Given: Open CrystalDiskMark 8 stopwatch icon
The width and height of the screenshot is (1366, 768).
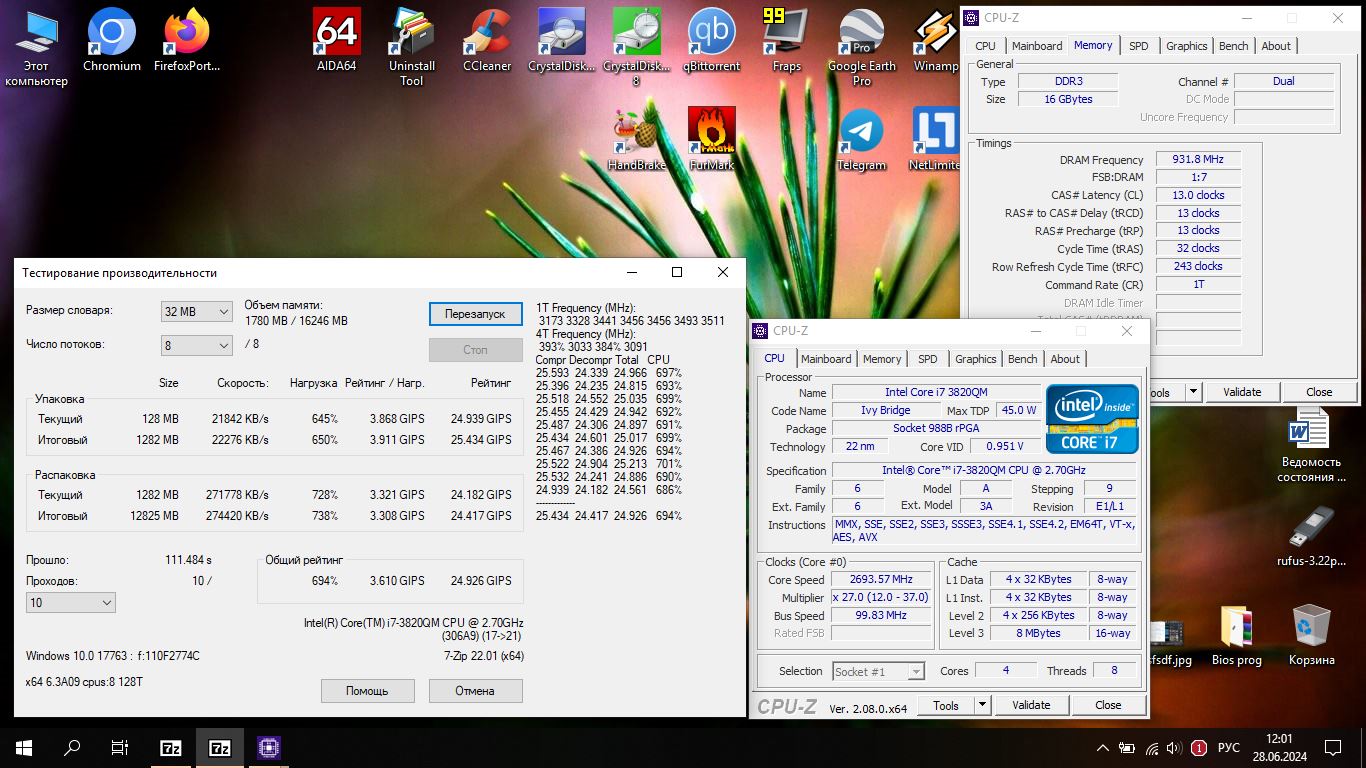Looking at the screenshot, I should [x=637, y=47].
